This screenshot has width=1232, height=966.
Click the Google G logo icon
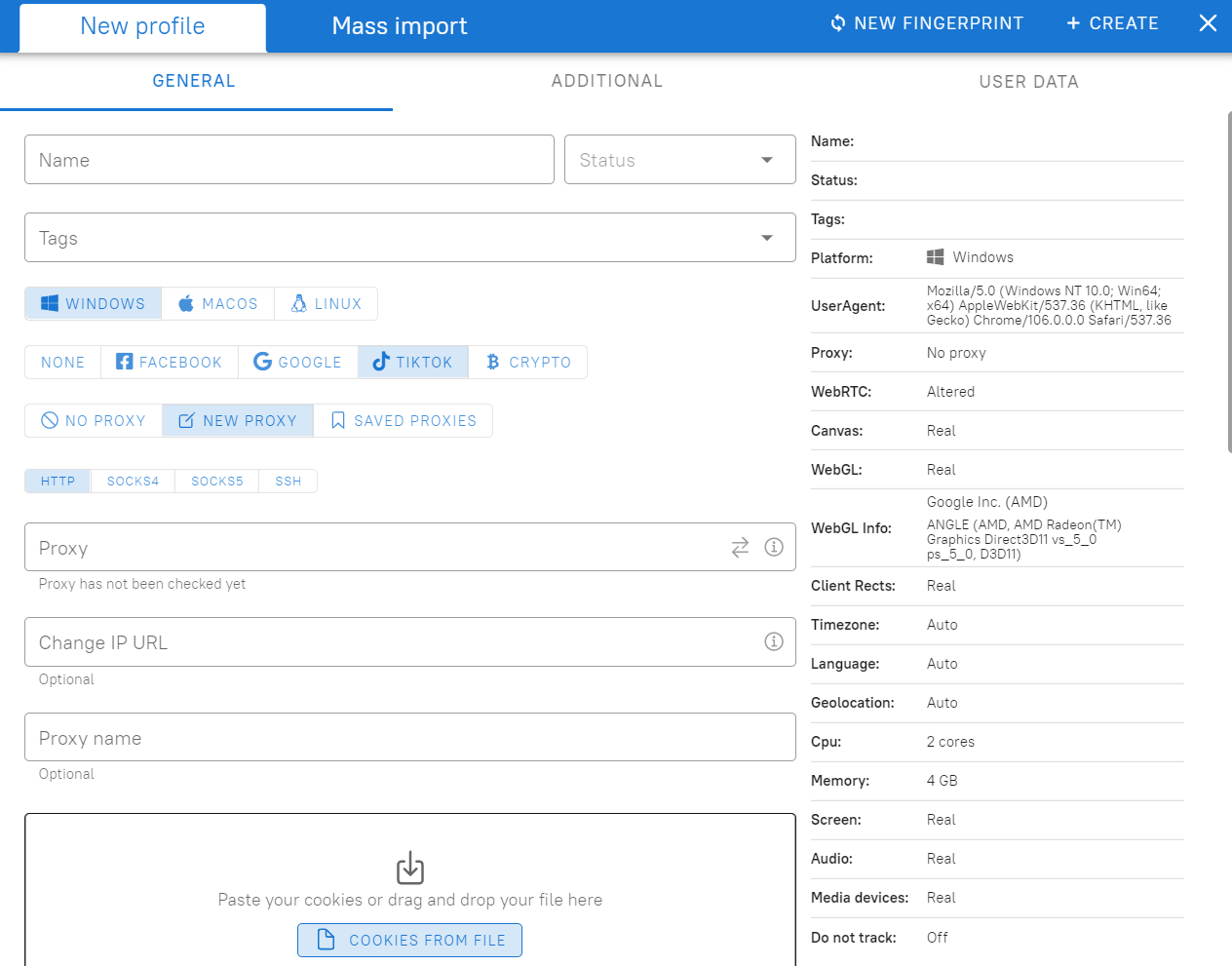262,362
